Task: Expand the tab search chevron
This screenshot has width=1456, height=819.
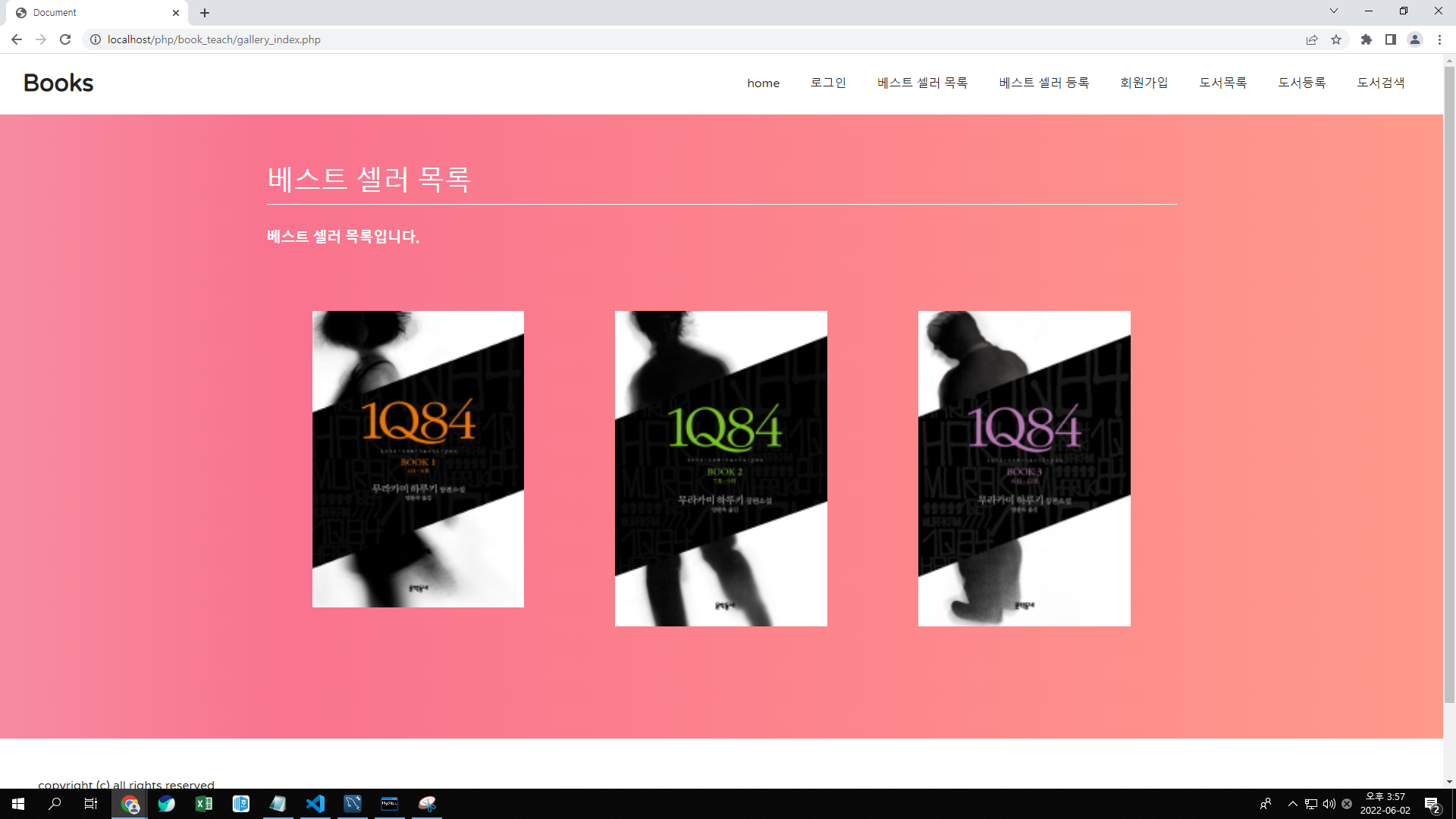Action: [x=1334, y=11]
